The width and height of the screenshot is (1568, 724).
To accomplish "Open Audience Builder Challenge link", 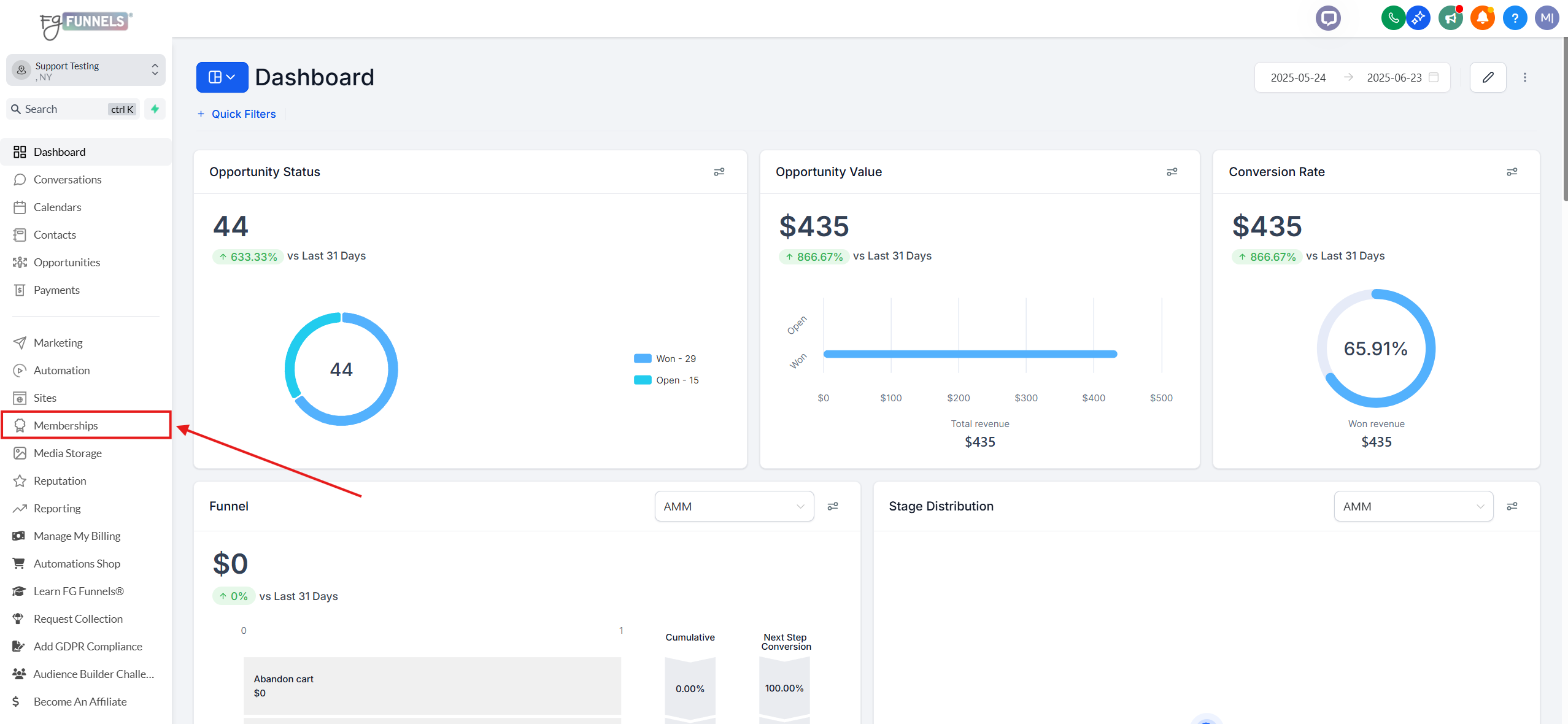I will (86, 674).
